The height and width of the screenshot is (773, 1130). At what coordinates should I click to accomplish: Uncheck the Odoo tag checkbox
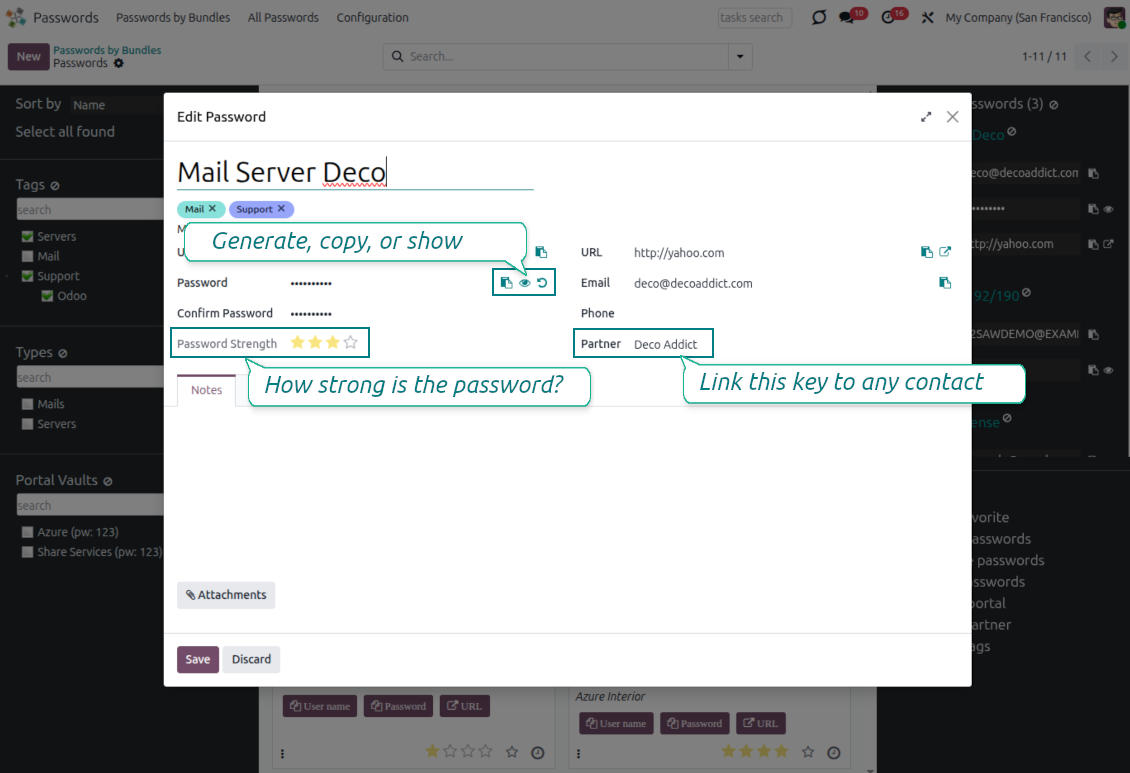click(47, 296)
